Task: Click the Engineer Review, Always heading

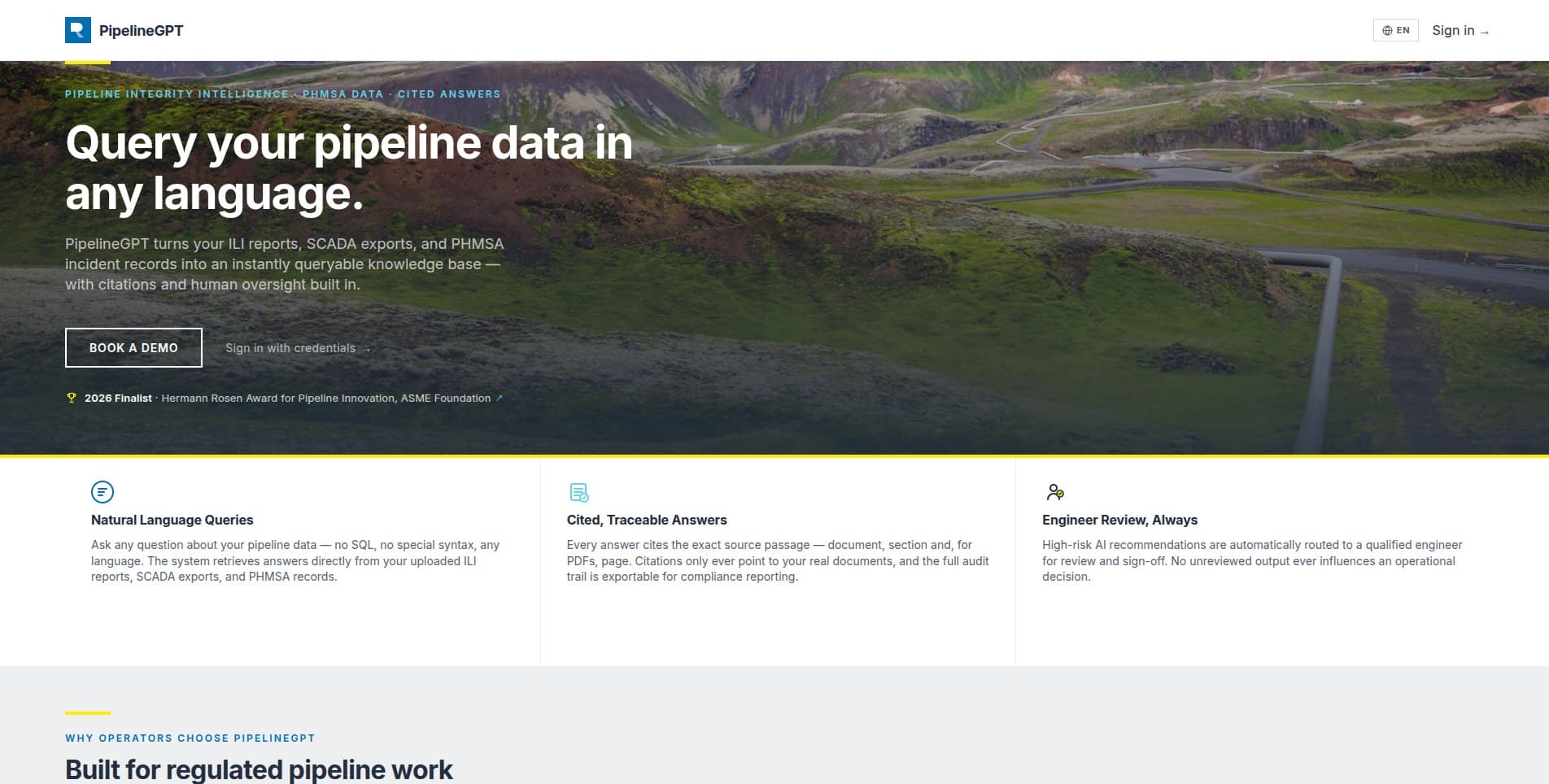Action: pyautogui.click(x=1119, y=520)
